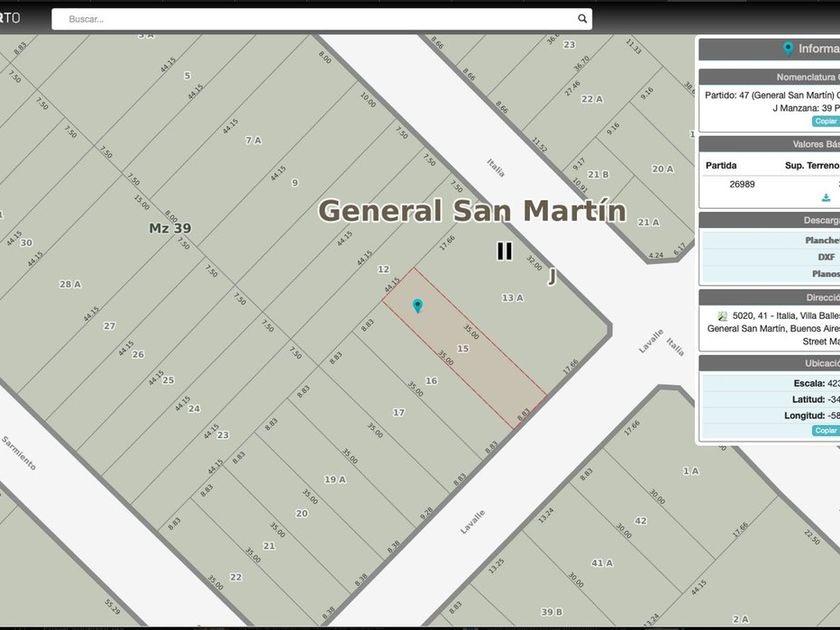Viewport: 840px width, 630px height.
Task: Select parcel 22 A on the map
Action: point(592,99)
